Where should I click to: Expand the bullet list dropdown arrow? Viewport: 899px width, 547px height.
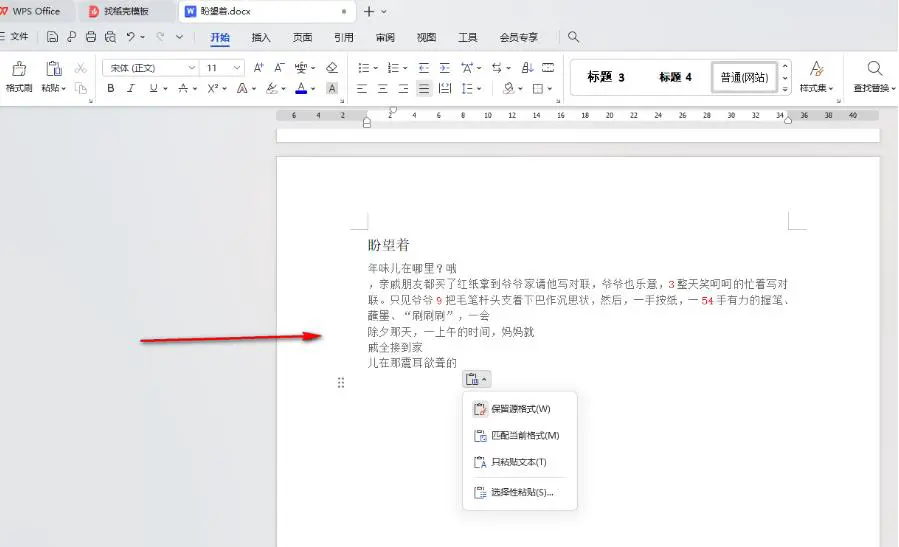click(376, 68)
